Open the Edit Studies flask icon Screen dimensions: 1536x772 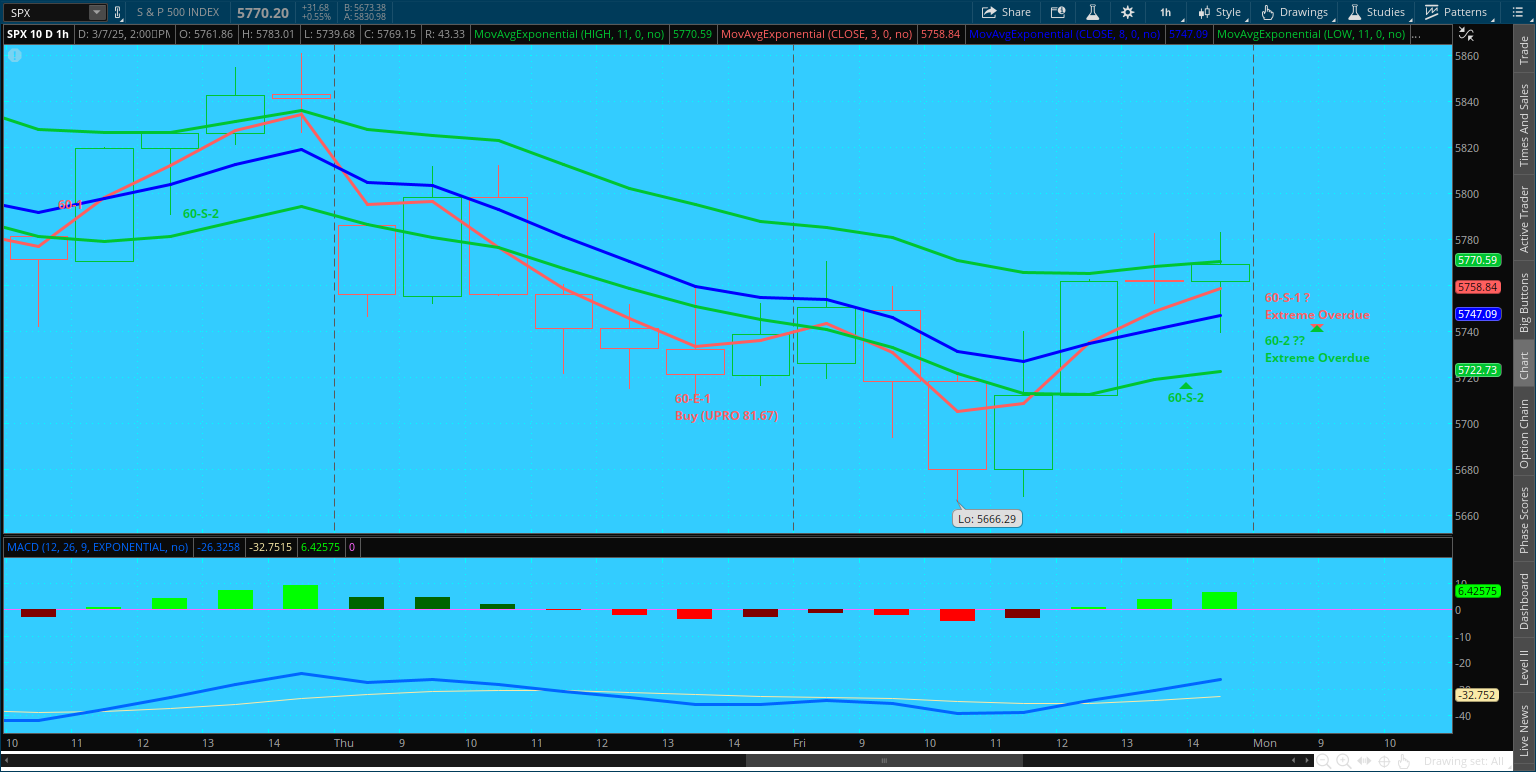click(1093, 12)
